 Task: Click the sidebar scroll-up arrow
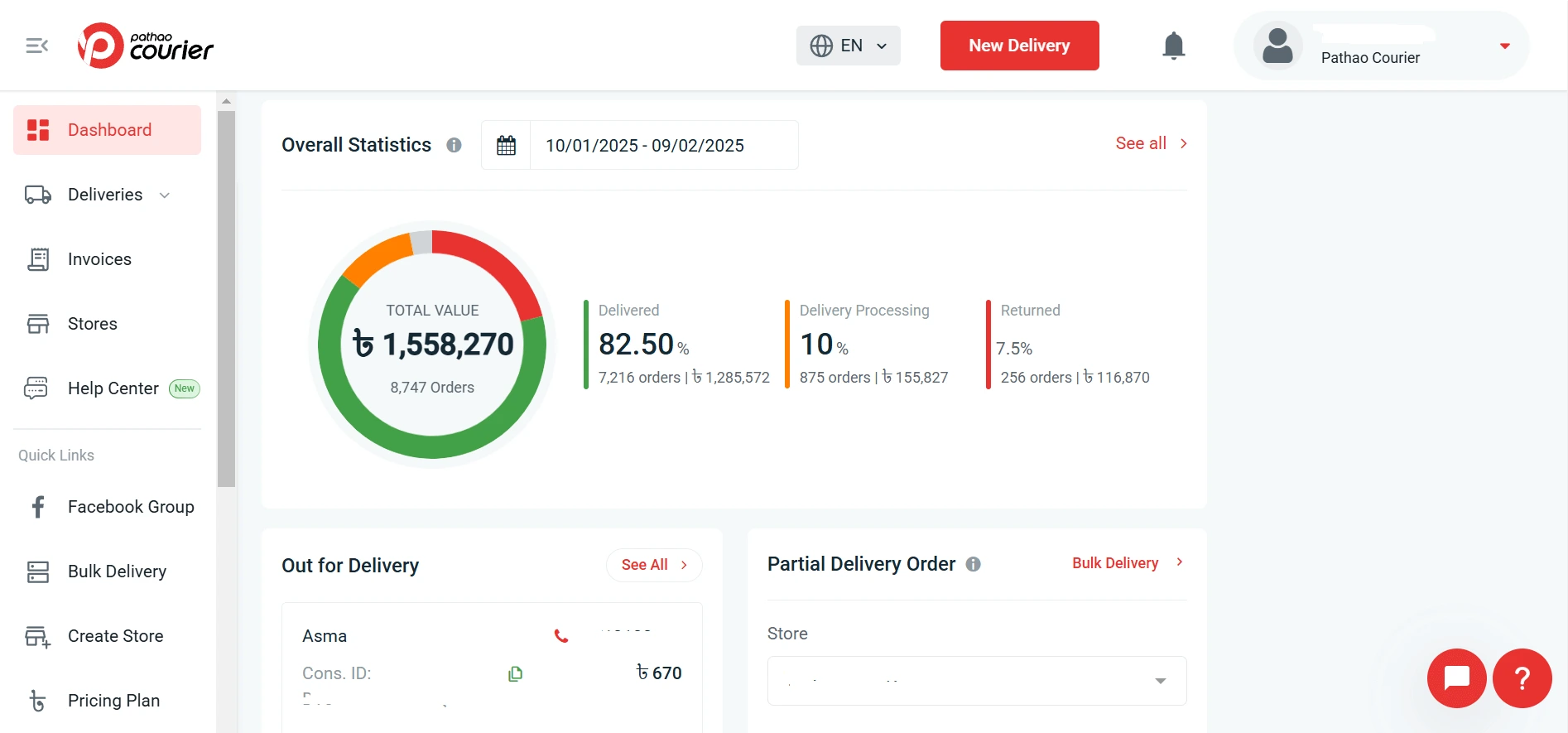point(226,101)
